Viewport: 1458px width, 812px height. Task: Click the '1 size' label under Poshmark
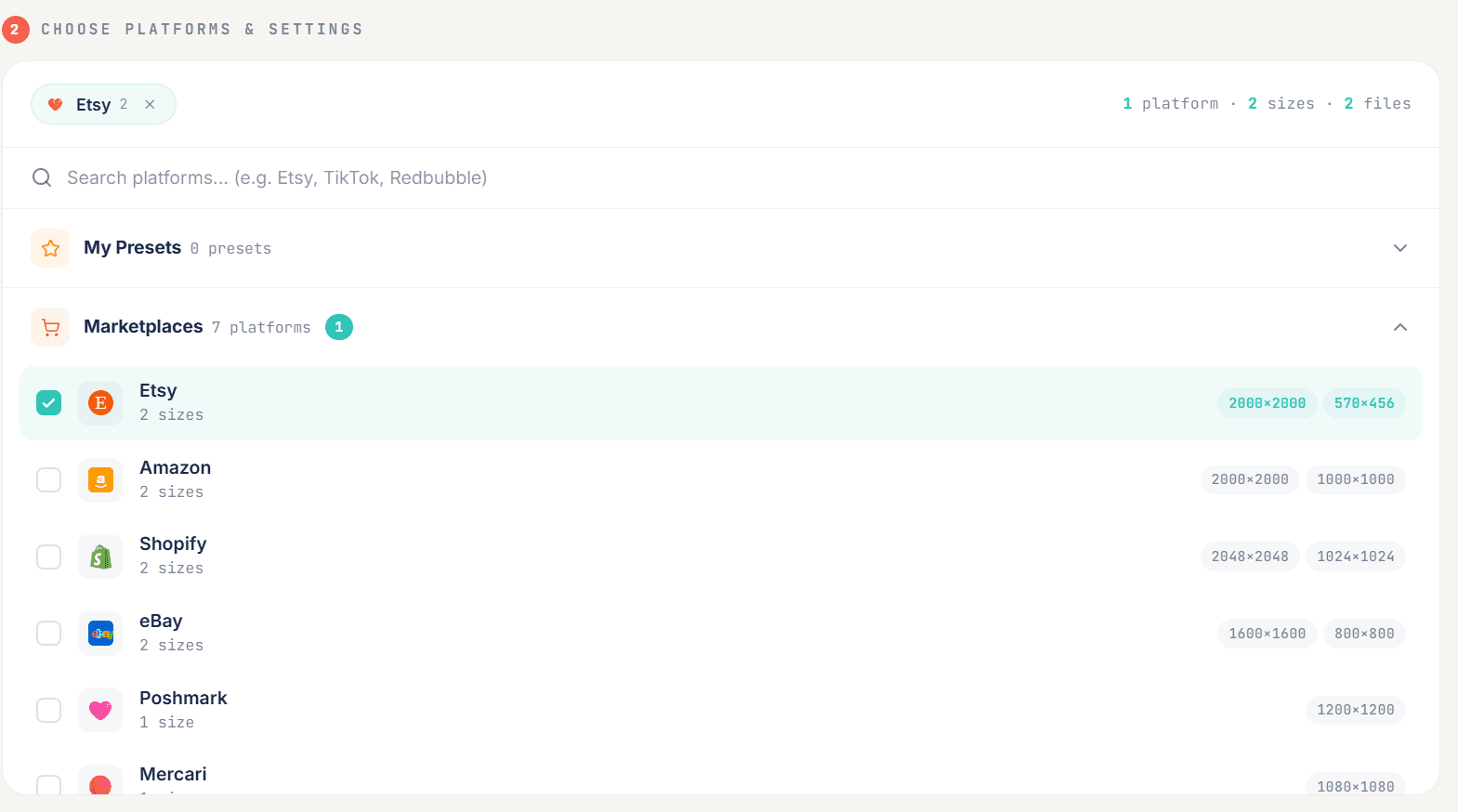point(167,722)
